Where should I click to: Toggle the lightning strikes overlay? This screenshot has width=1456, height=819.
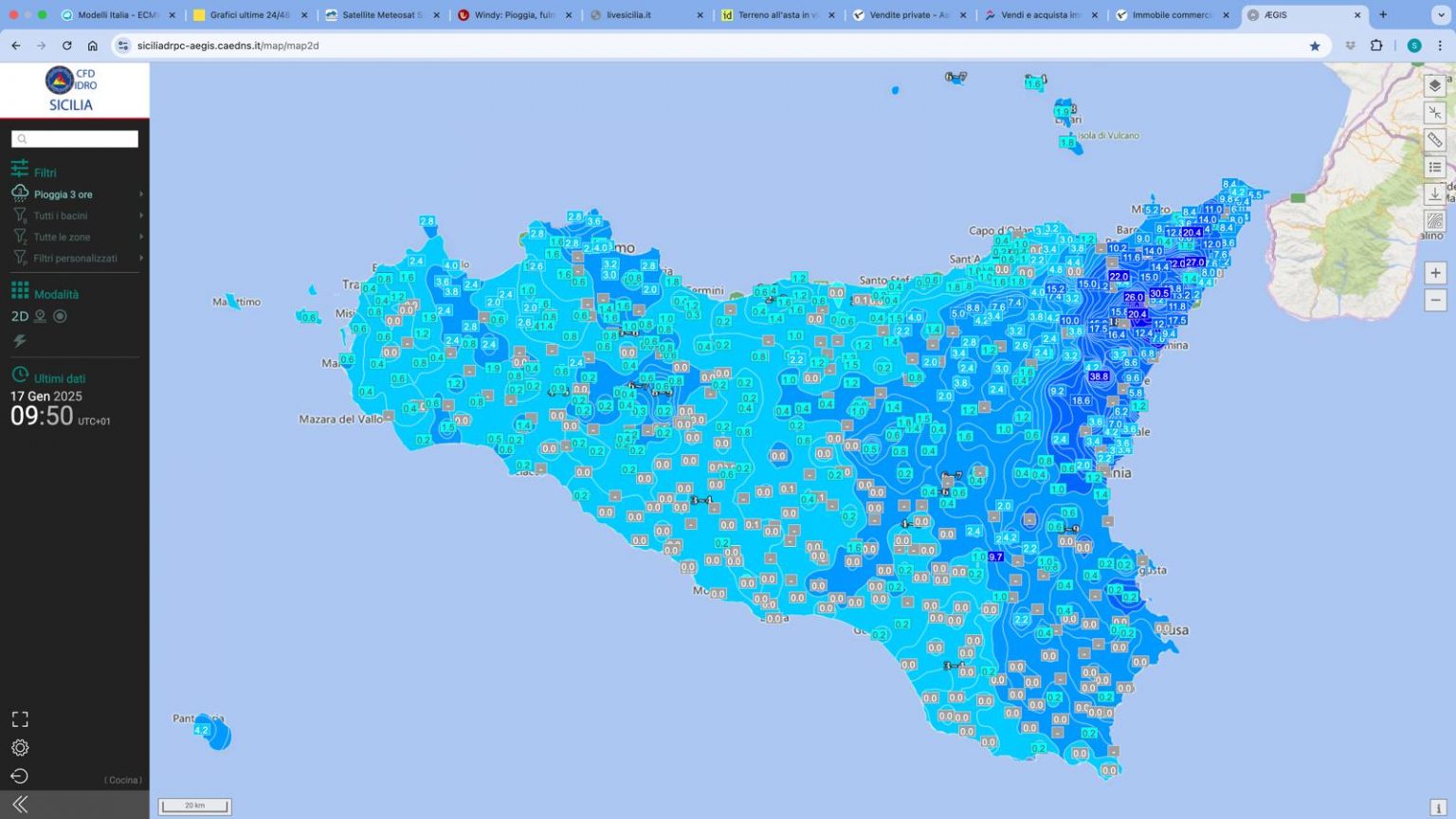coord(20,340)
